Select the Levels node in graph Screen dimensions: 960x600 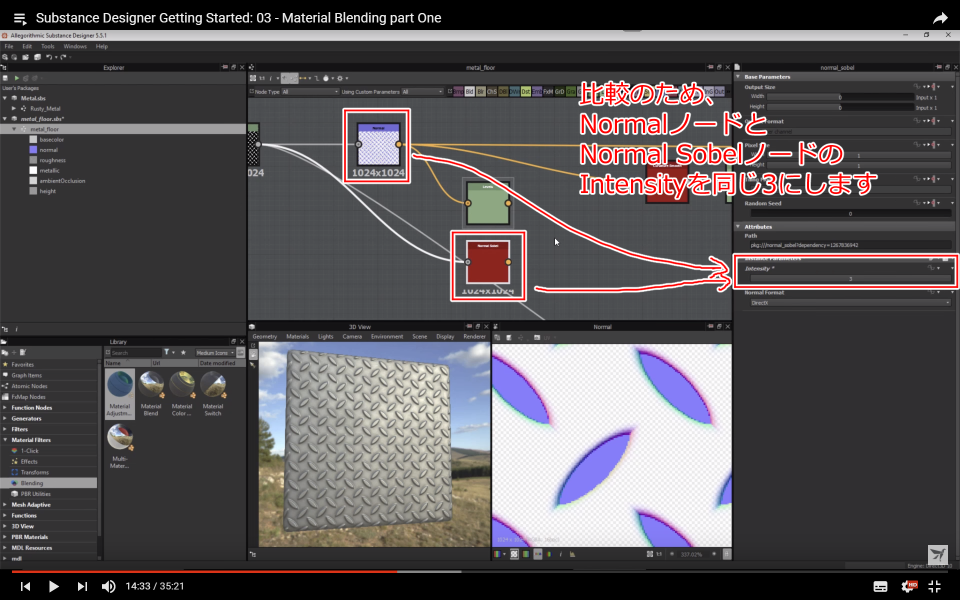tap(488, 203)
